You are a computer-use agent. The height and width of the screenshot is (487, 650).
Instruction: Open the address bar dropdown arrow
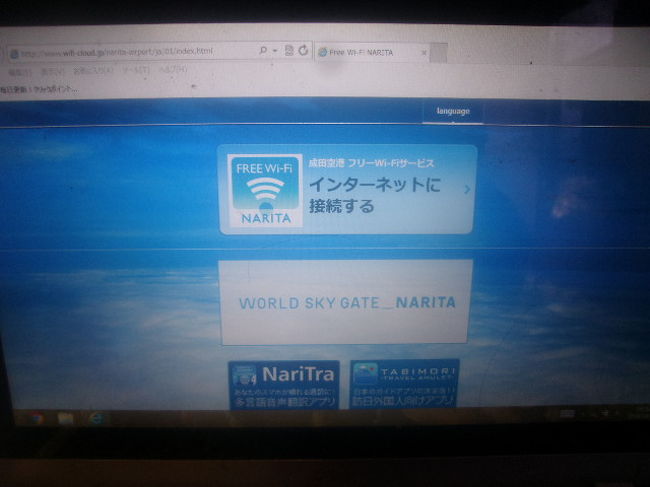(275, 51)
